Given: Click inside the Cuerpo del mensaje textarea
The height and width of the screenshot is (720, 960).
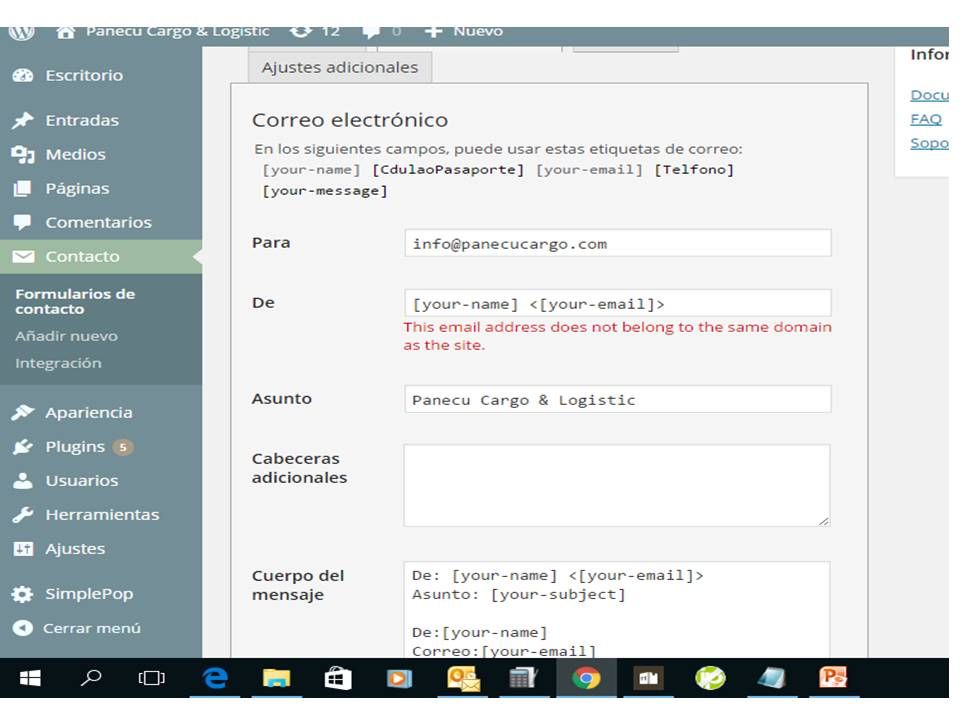Looking at the screenshot, I should tap(617, 610).
